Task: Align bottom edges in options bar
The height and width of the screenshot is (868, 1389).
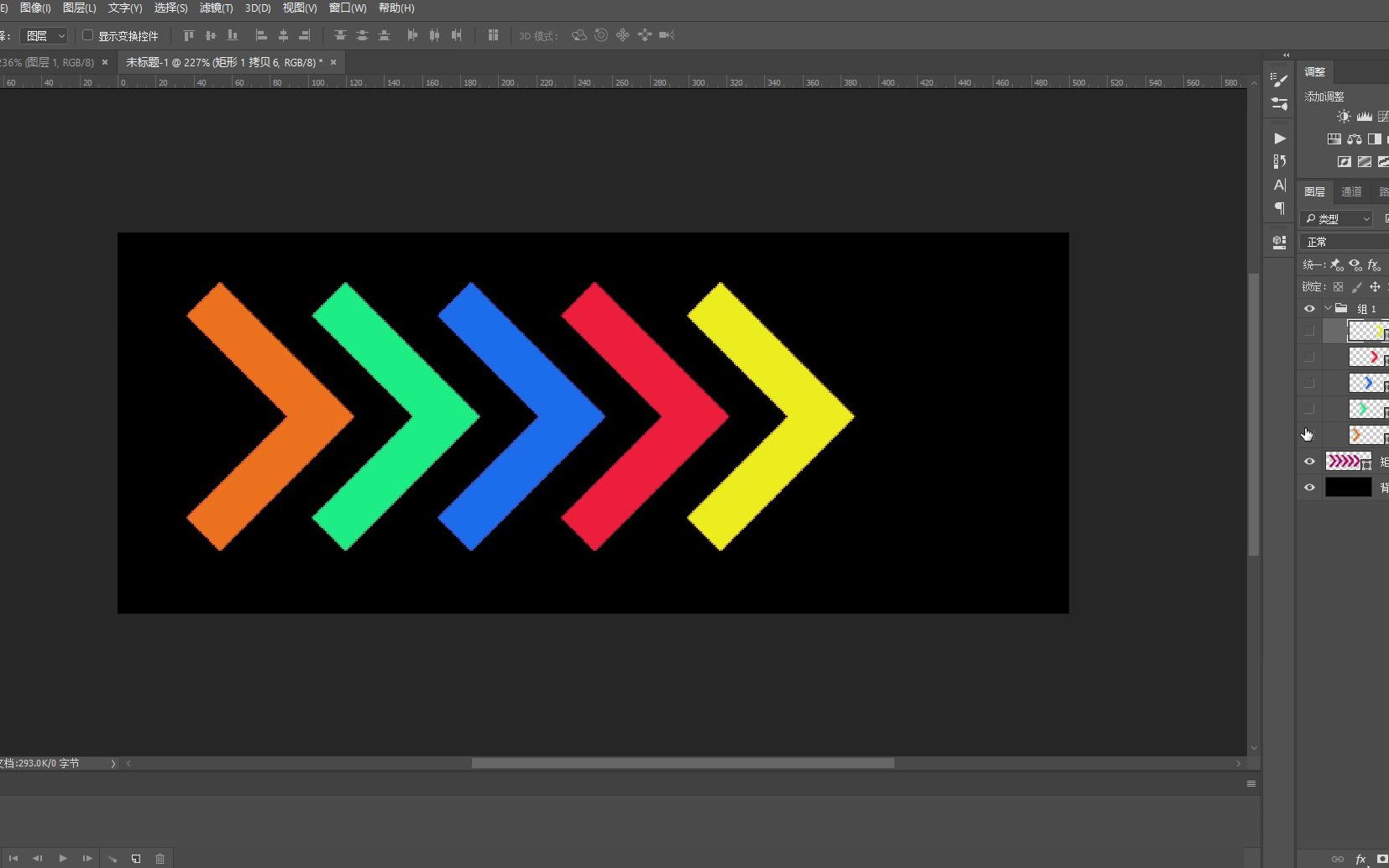Action: (x=233, y=35)
